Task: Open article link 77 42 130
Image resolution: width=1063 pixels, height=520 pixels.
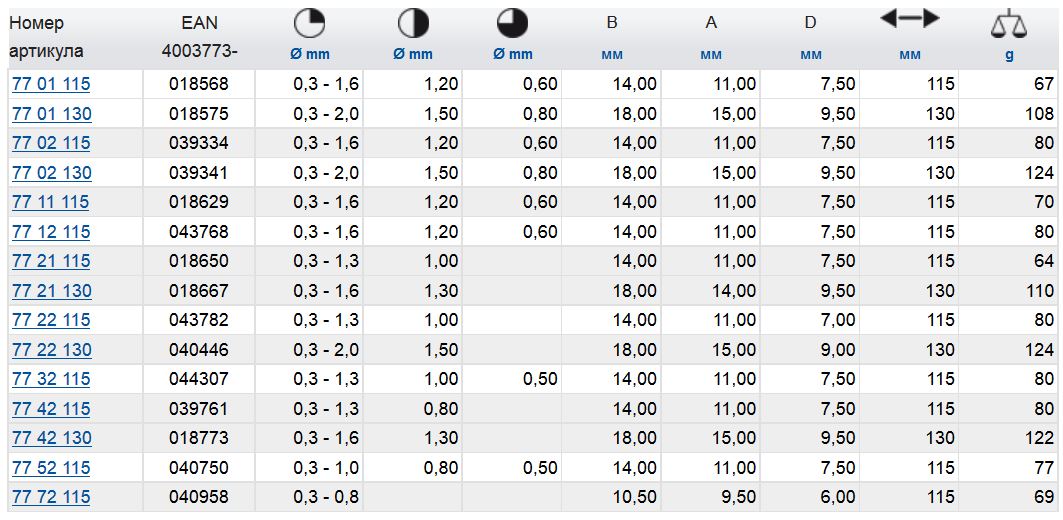Action: pyautogui.click(x=50, y=438)
